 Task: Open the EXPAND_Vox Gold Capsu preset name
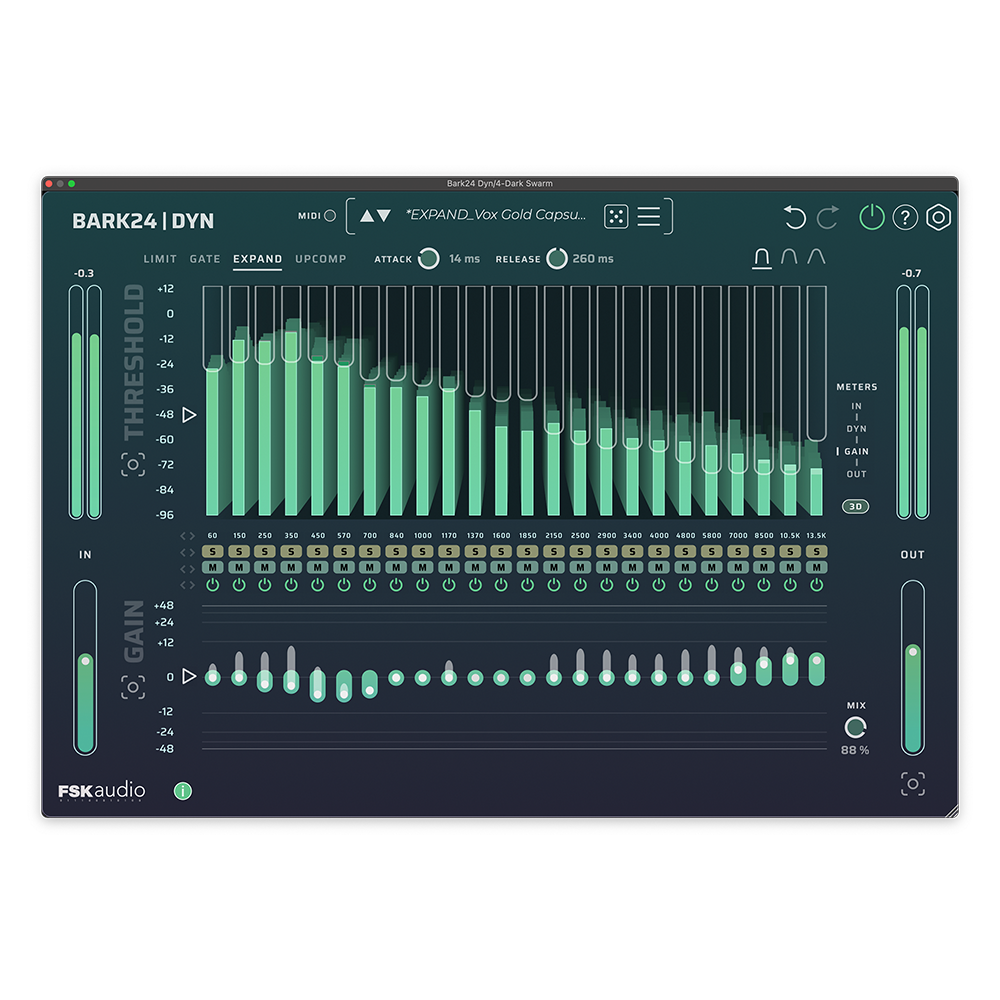pyautogui.click(x=496, y=215)
